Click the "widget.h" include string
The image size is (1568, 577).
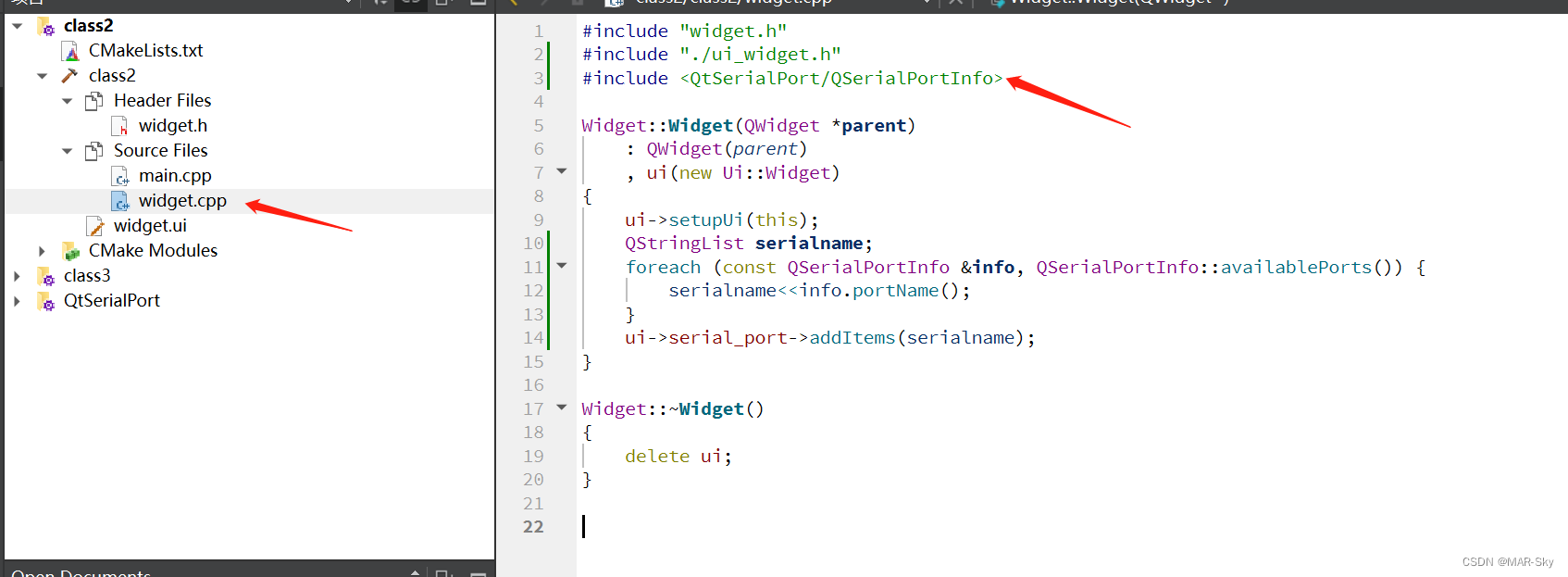(733, 31)
